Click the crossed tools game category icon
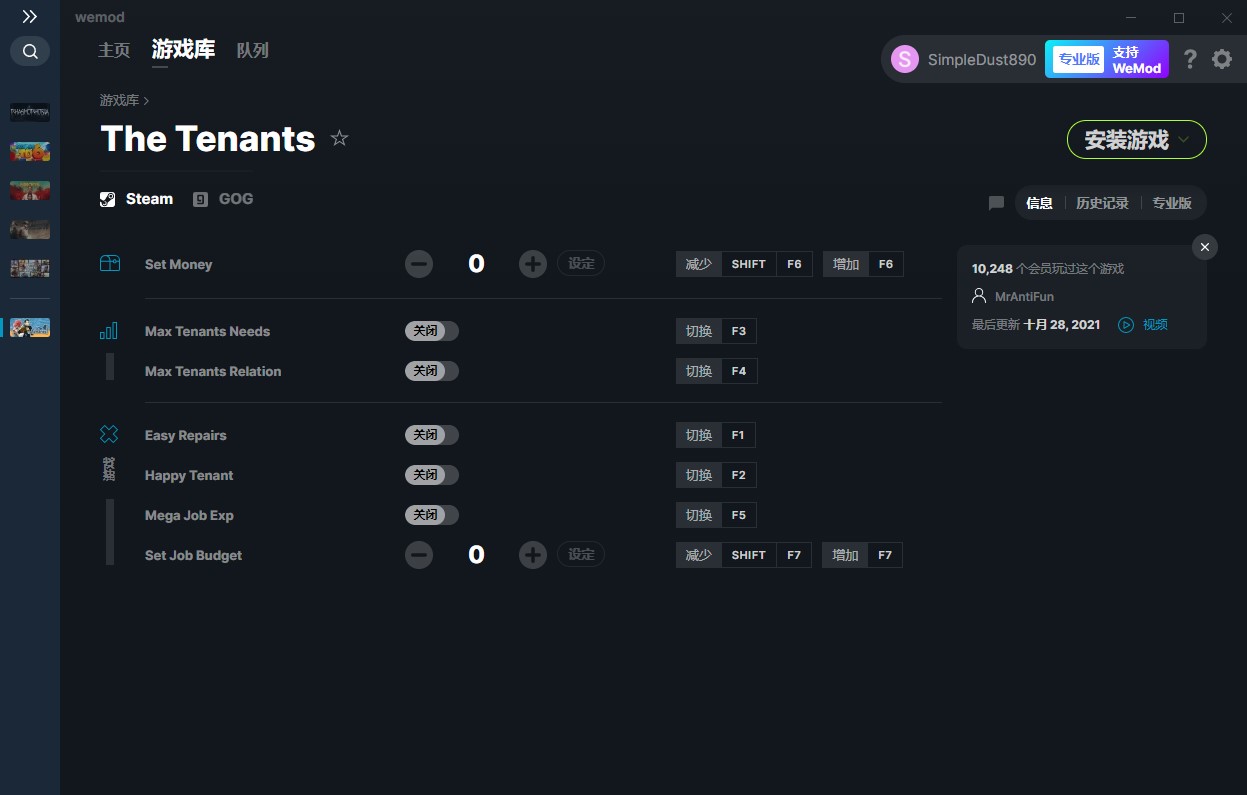The height and width of the screenshot is (795, 1247). coord(109,434)
